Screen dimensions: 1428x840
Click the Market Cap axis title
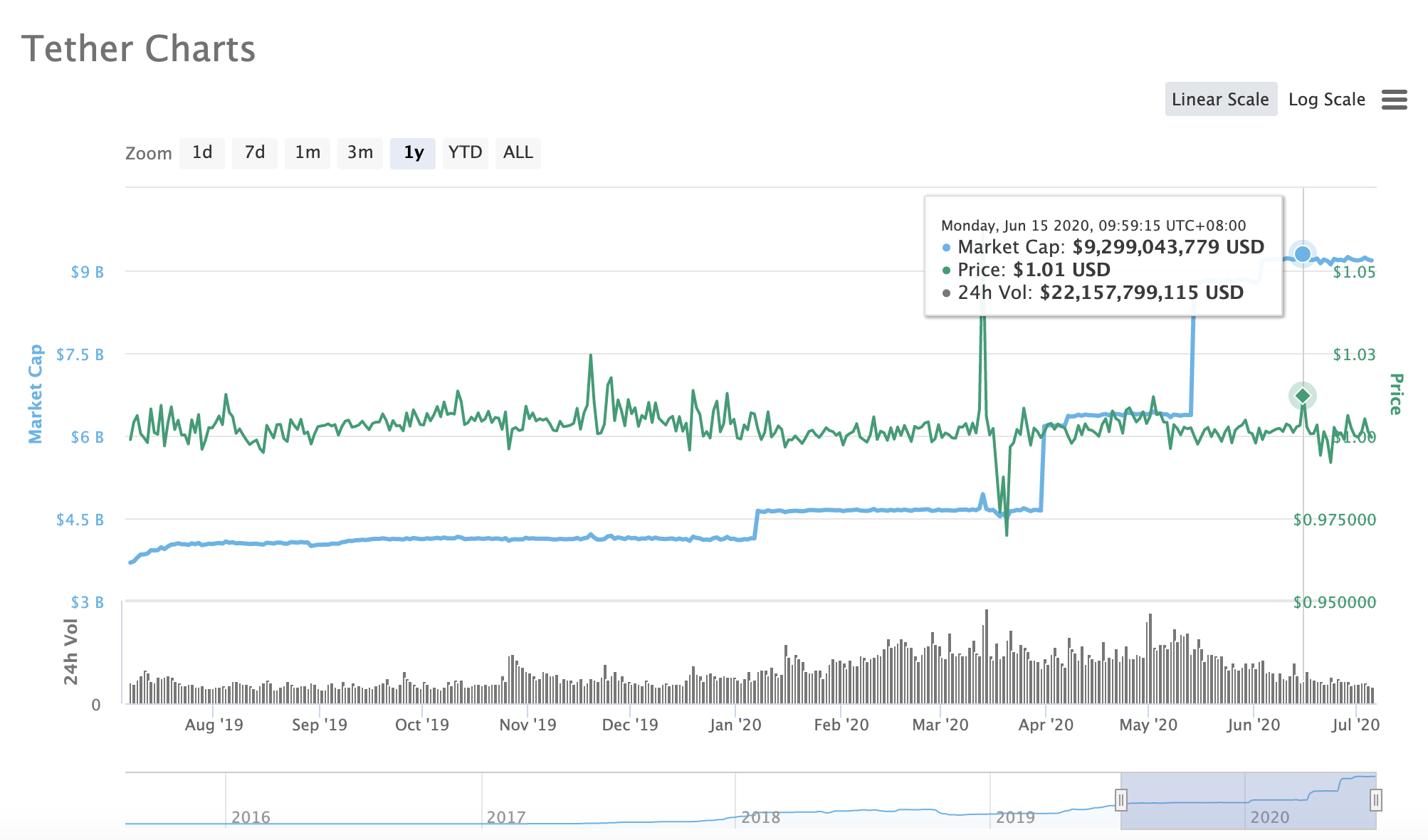pyautogui.click(x=36, y=394)
